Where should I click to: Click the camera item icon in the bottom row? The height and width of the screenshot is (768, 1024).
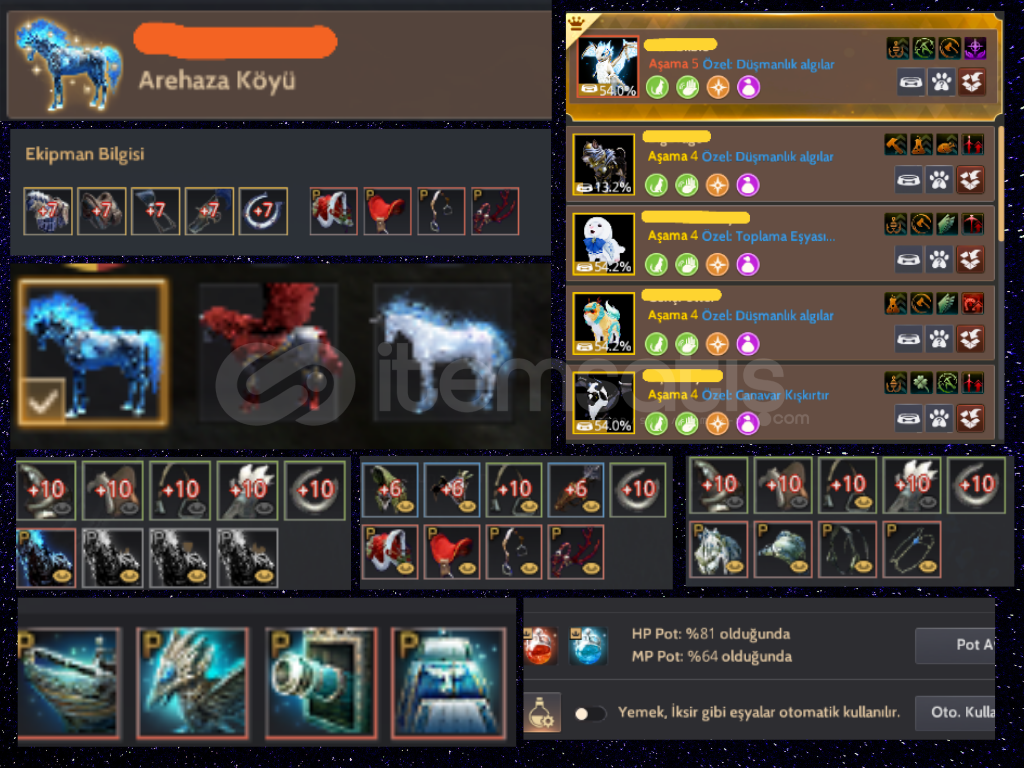(321, 682)
